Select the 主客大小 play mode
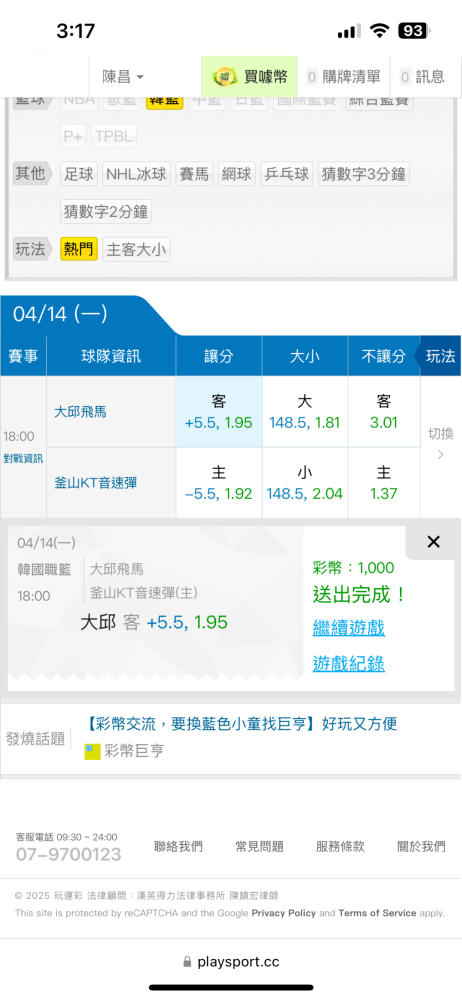The height and width of the screenshot is (1000, 462). 137,249
